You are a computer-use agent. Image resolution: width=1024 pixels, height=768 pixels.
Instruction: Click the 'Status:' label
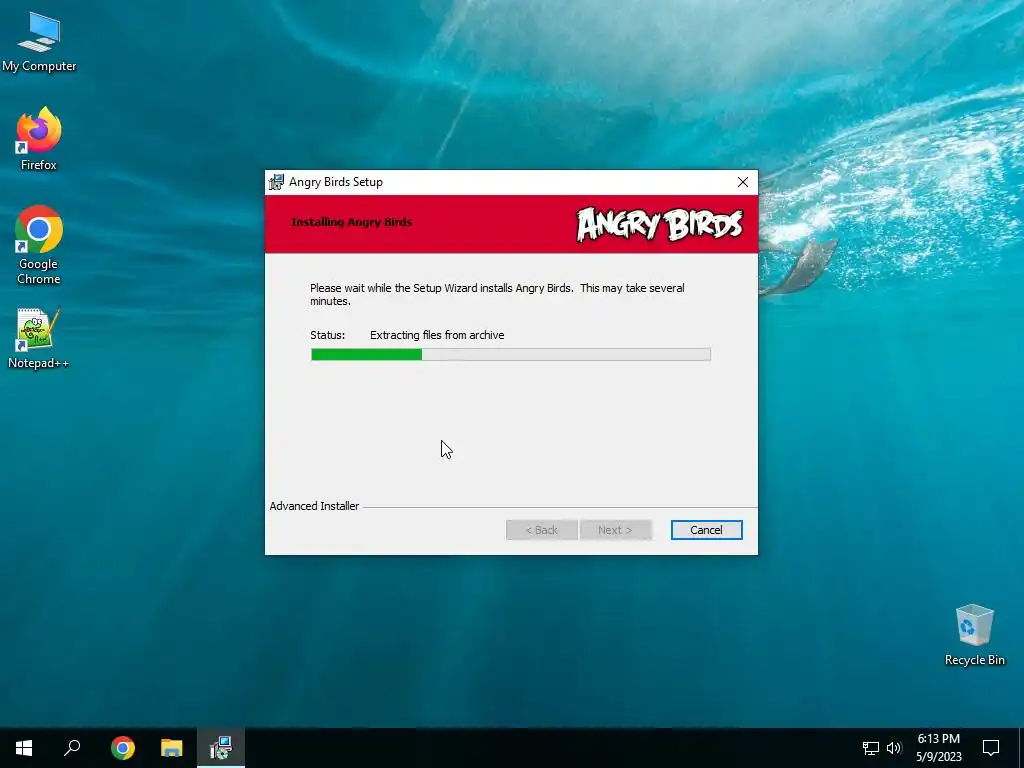coord(327,335)
